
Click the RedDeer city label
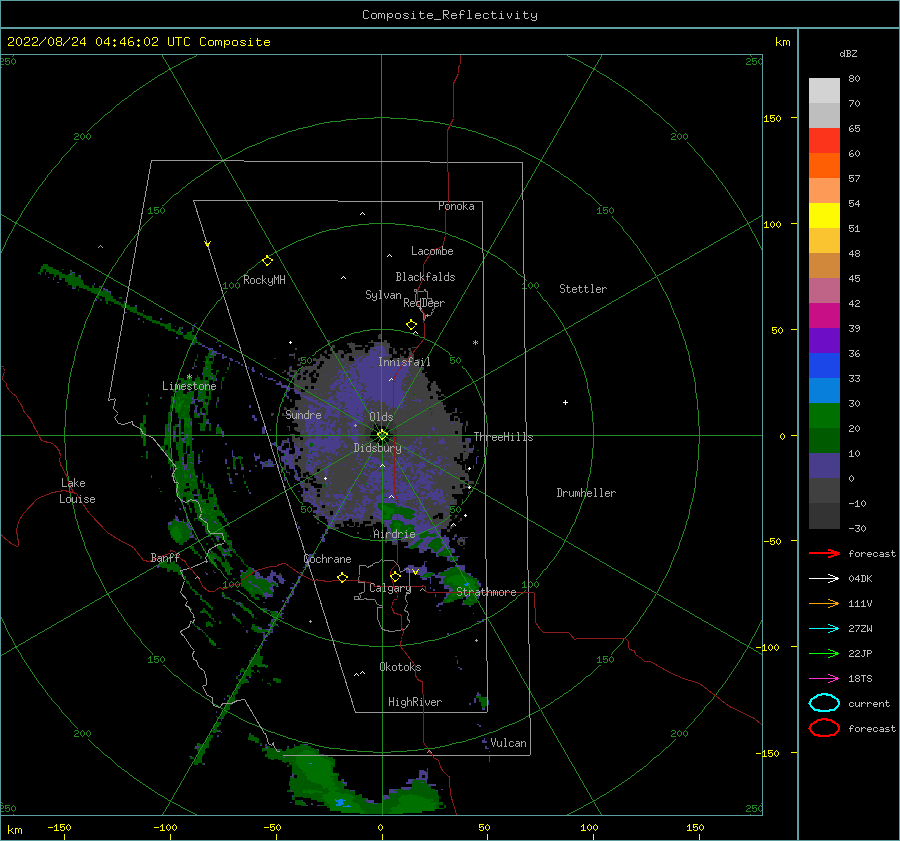tap(424, 303)
